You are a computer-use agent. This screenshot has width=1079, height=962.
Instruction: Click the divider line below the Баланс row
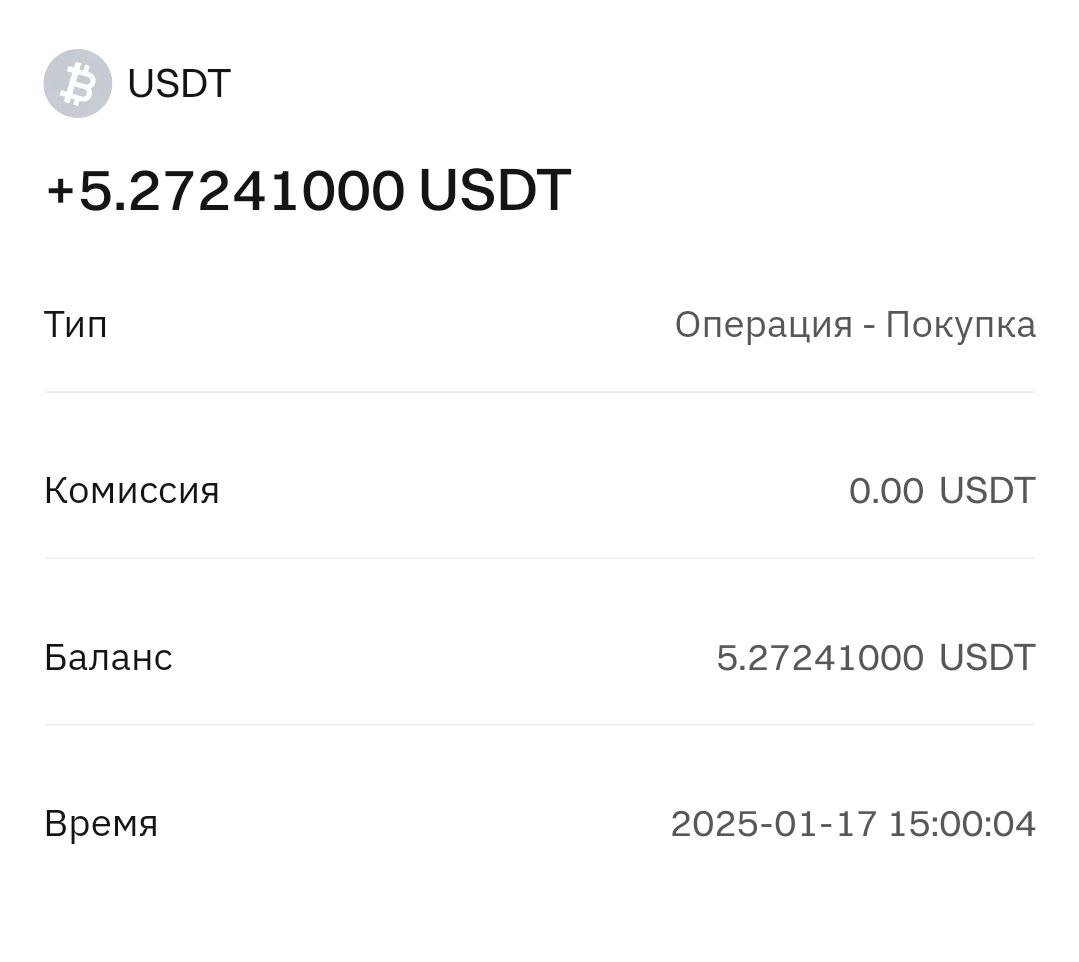click(540, 724)
